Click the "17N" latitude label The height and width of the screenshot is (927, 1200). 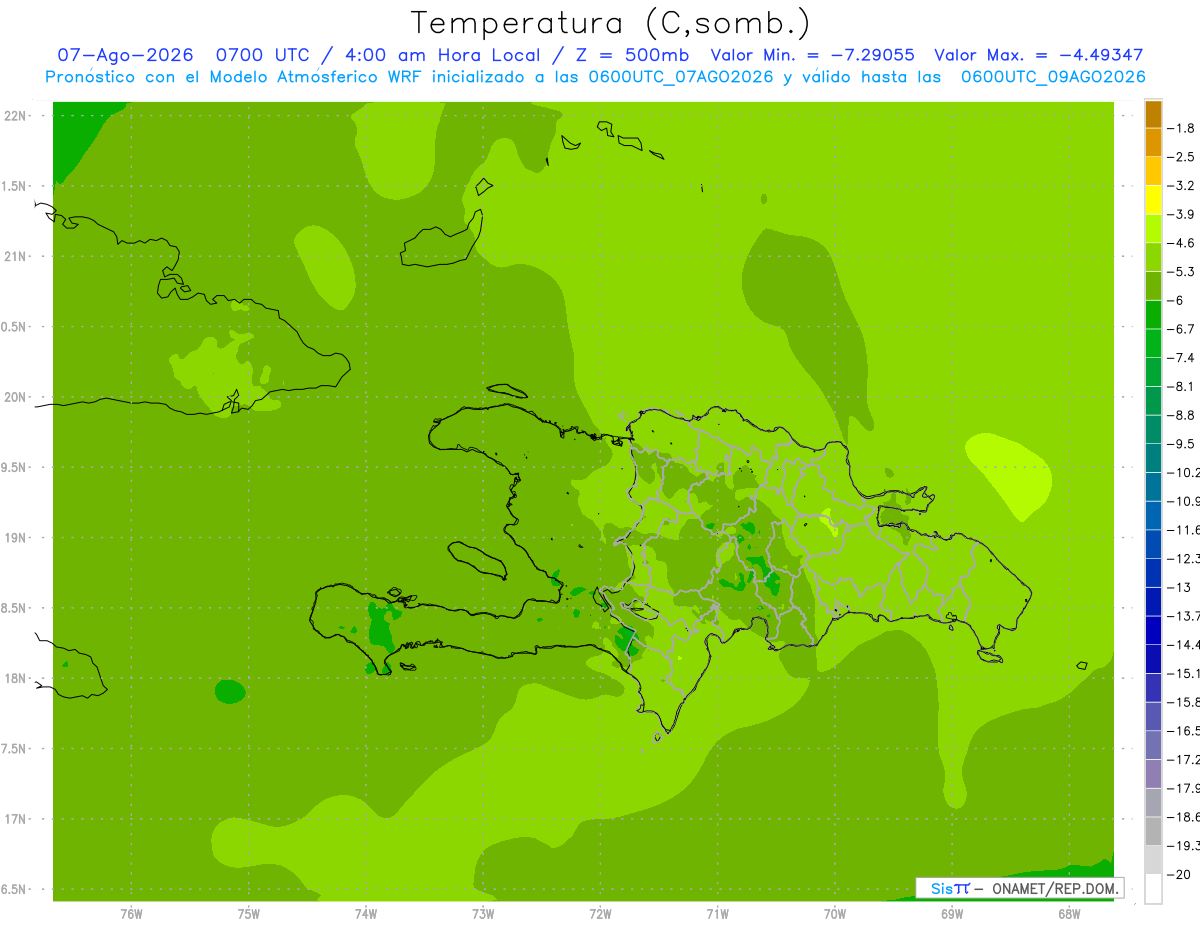click(x=17, y=819)
